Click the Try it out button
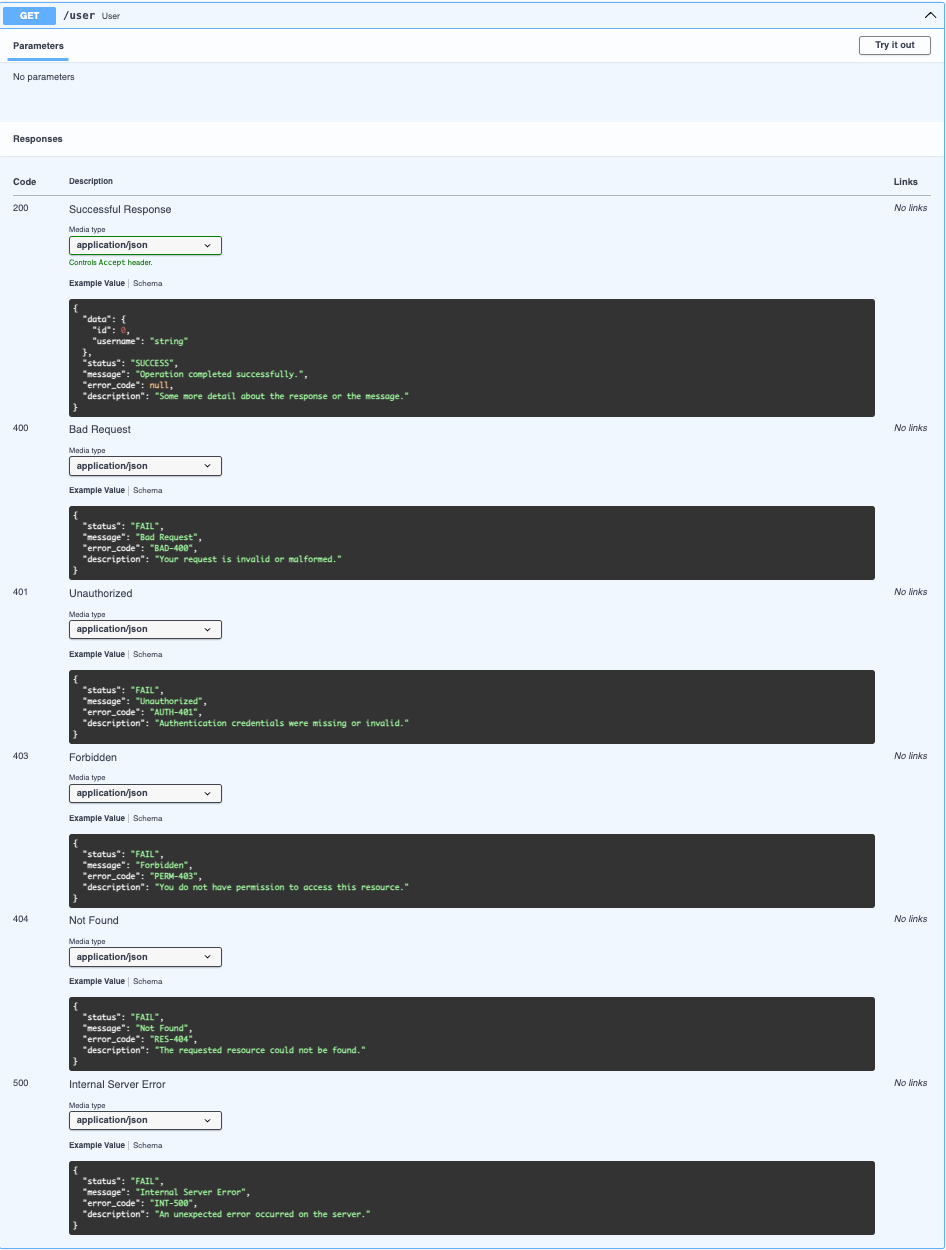 [x=894, y=45]
